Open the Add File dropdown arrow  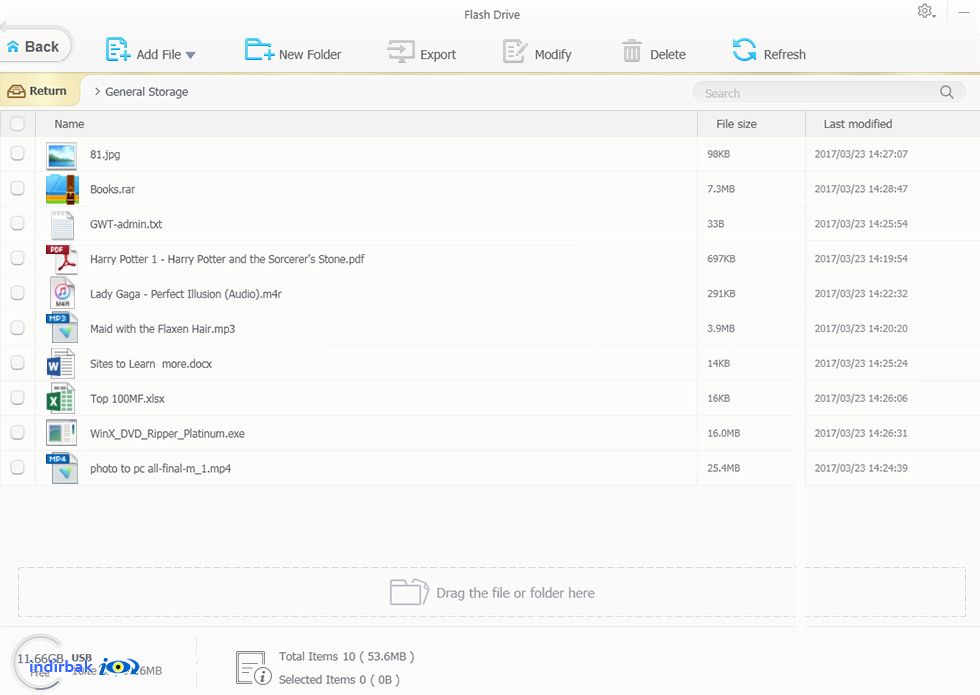pos(191,55)
